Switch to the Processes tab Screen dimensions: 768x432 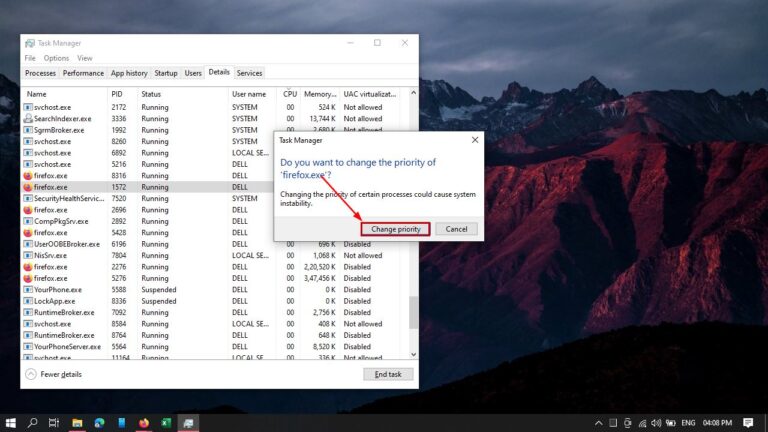40,73
